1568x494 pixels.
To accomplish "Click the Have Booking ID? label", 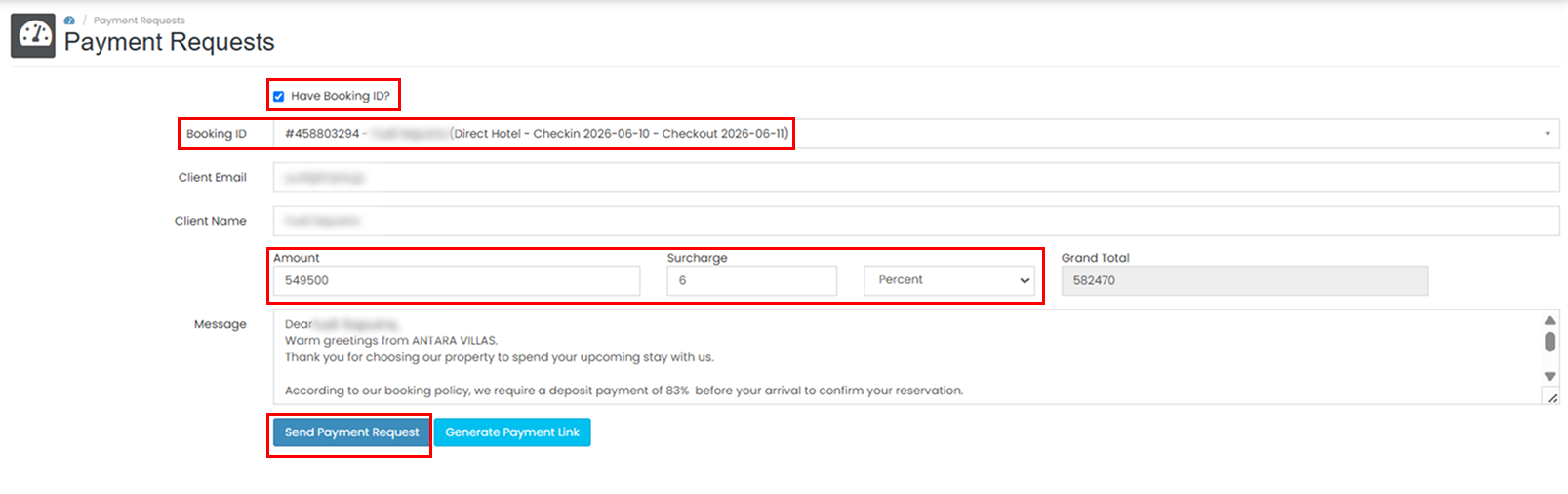I will [x=341, y=96].
